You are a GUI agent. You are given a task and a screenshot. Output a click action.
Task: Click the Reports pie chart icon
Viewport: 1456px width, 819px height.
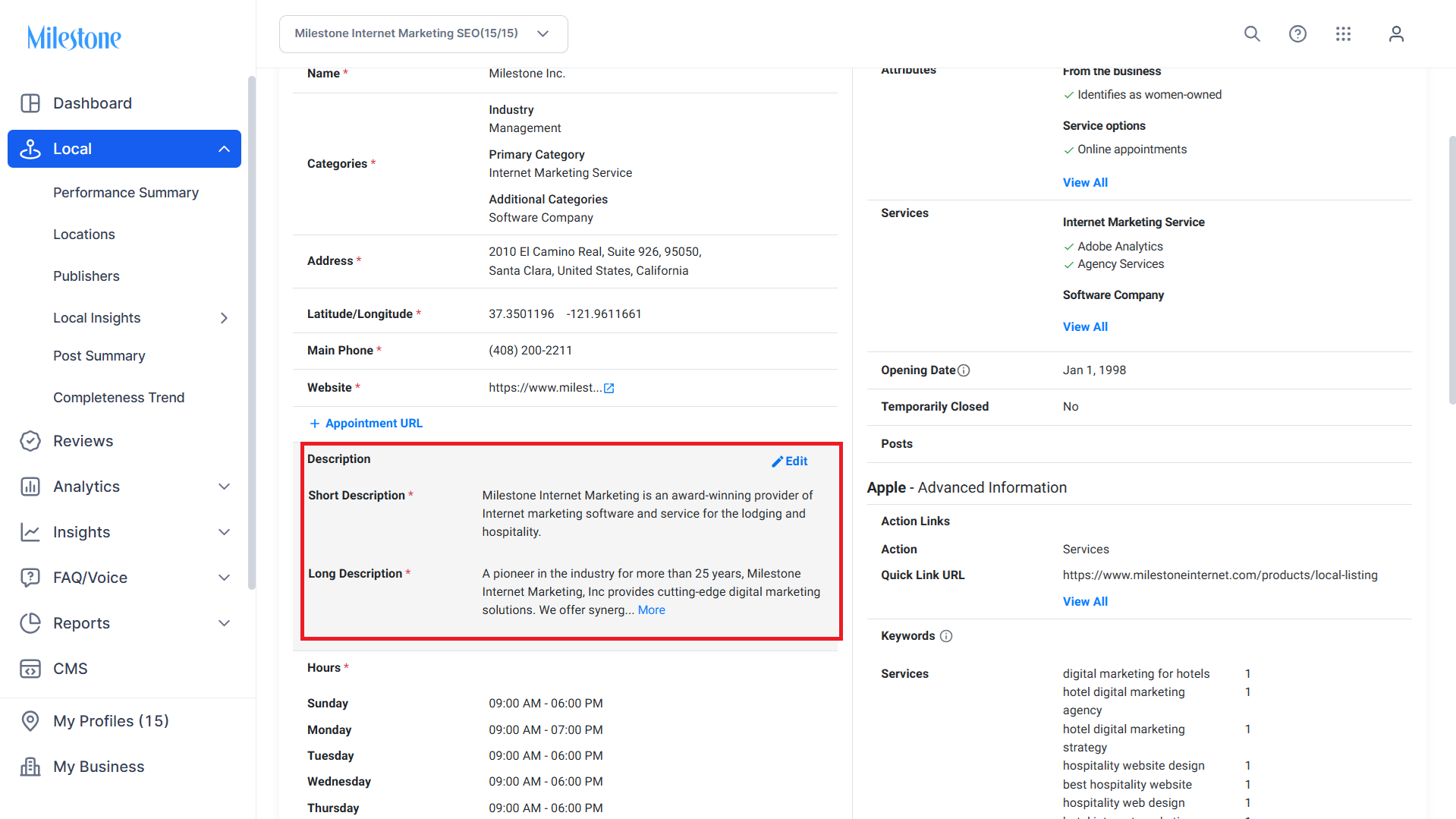coord(30,623)
